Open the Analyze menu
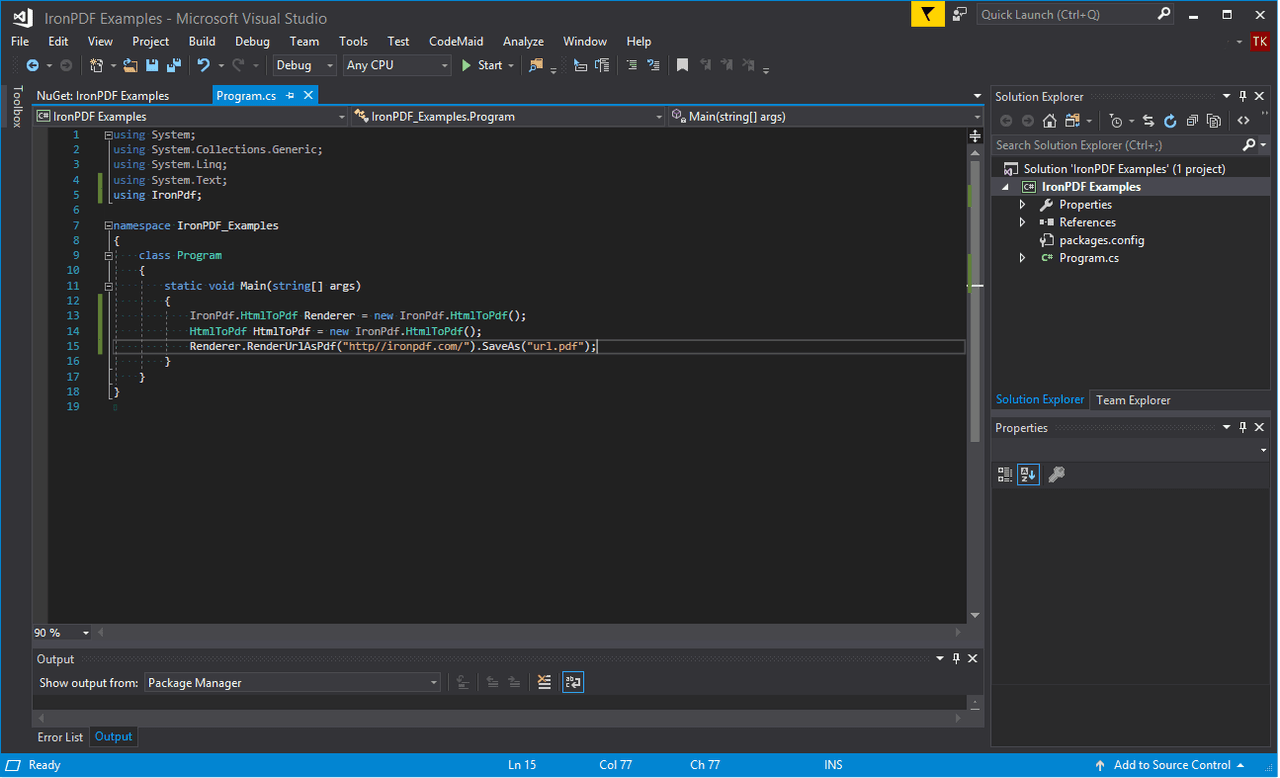Viewport: 1280px width, 778px height. point(523,41)
